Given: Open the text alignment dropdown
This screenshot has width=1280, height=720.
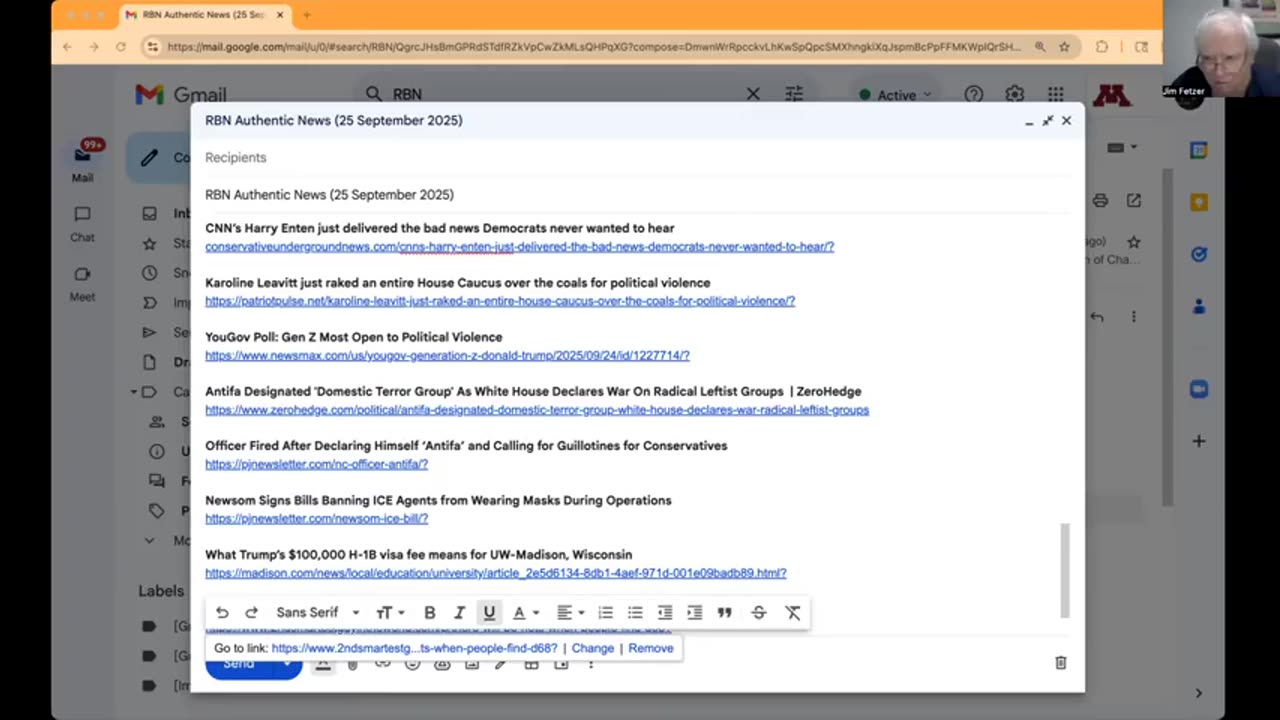Looking at the screenshot, I should tap(570, 613).
